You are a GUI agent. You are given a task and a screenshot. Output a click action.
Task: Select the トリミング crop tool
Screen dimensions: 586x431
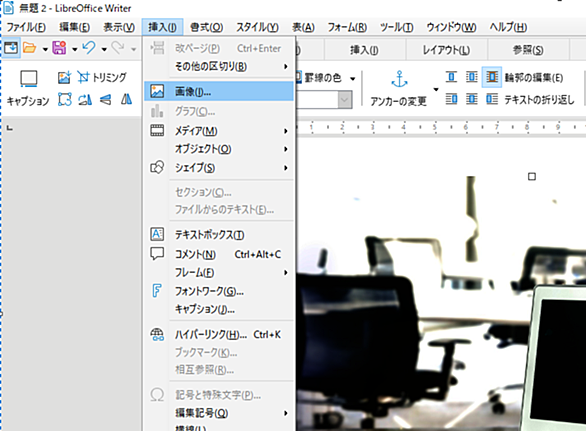click(102, 77)
